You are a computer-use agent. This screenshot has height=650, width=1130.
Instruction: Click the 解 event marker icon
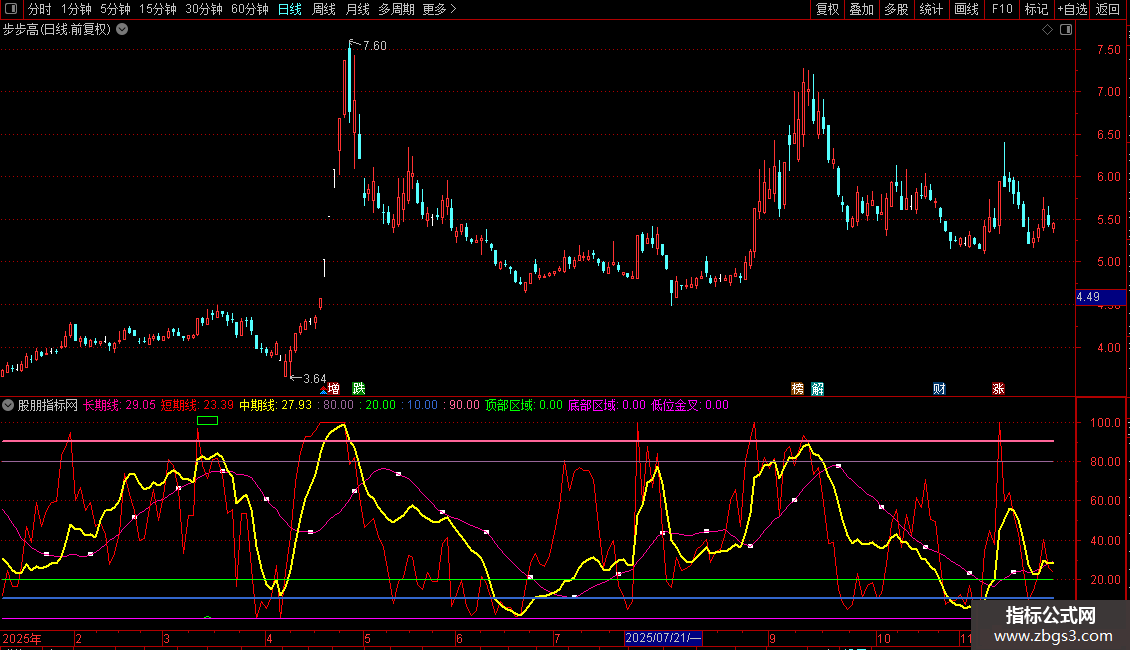pyautogui.click(x=818, y=388)
